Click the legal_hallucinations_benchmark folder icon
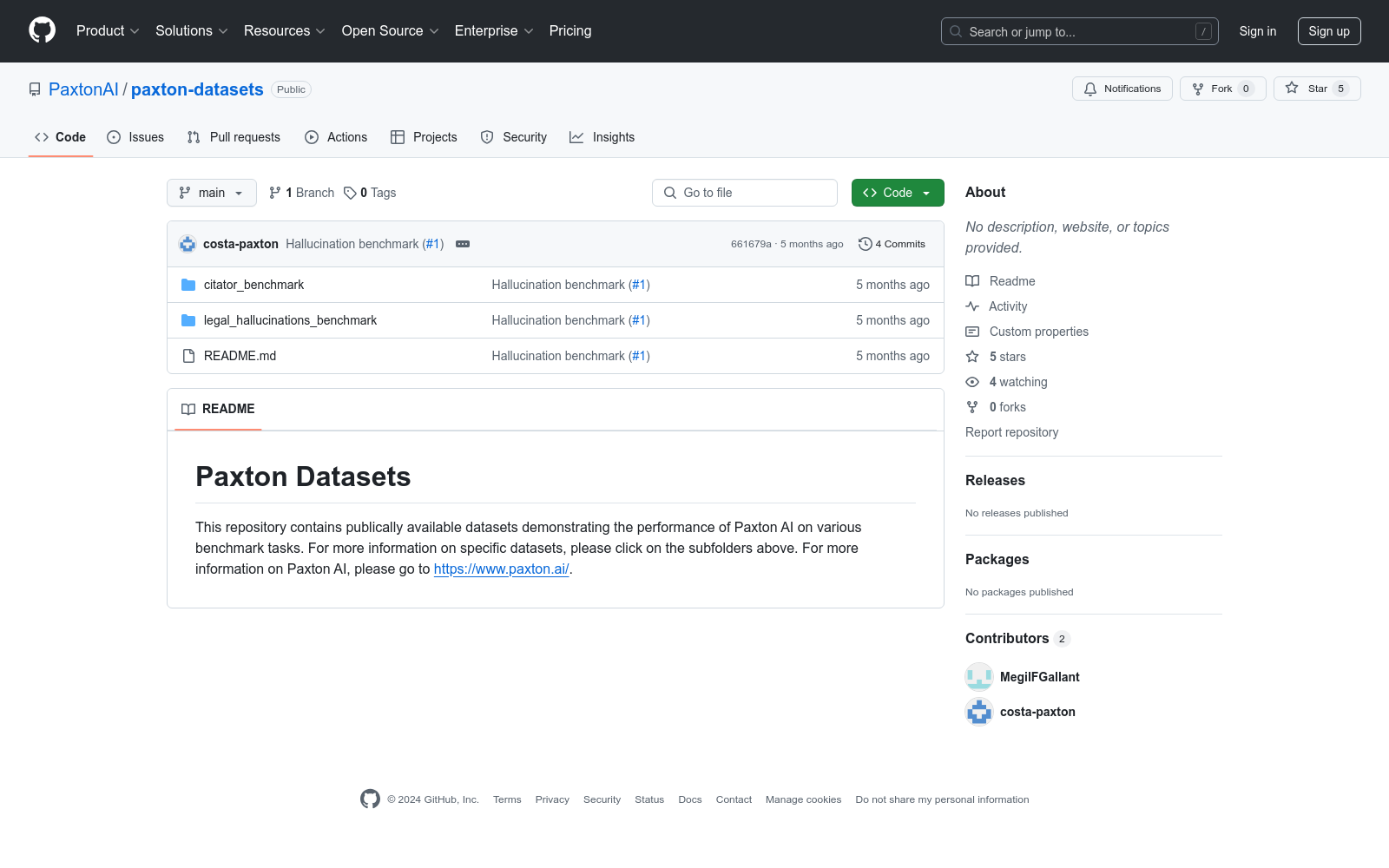This screenshot has width=1389, height=868. point(188,320)
